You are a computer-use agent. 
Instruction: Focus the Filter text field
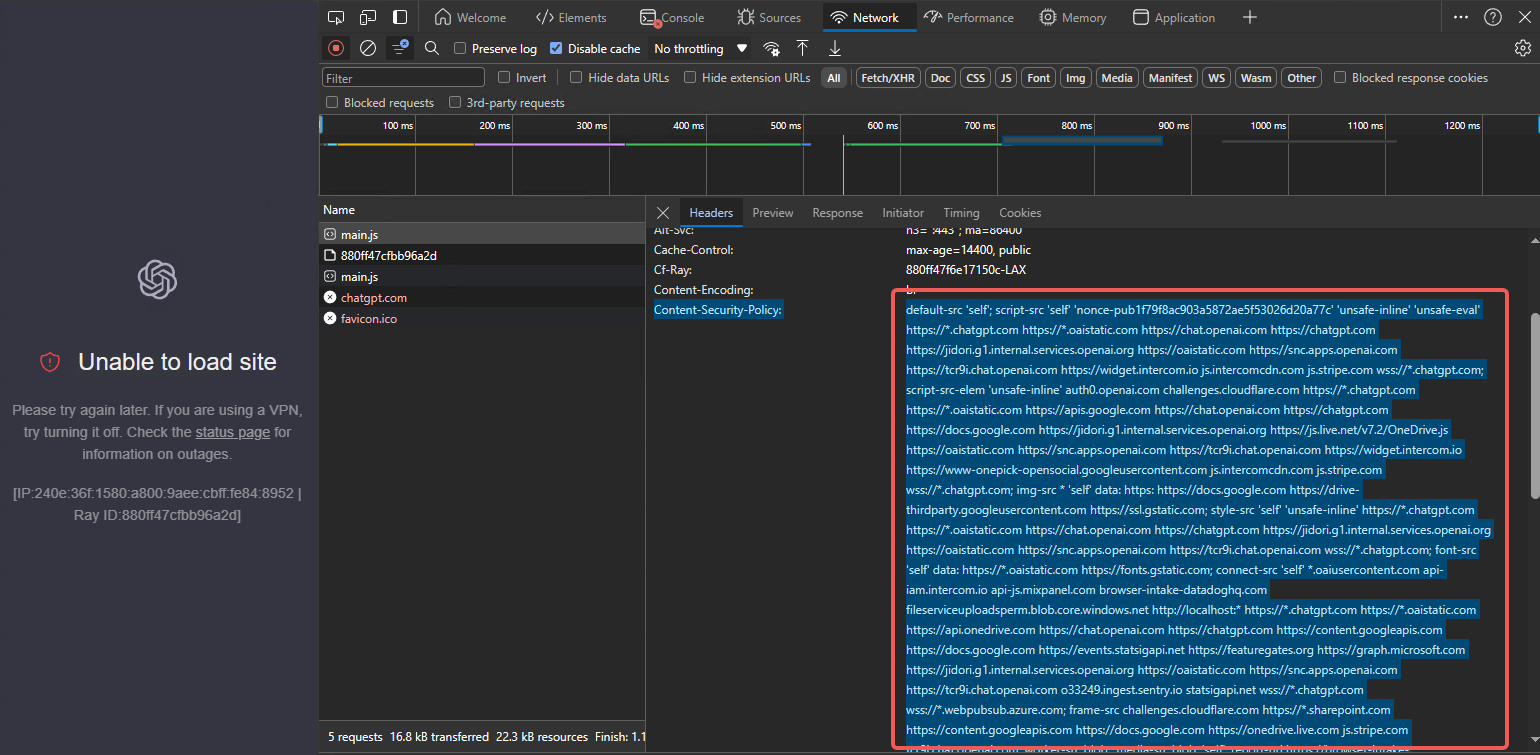403,78
